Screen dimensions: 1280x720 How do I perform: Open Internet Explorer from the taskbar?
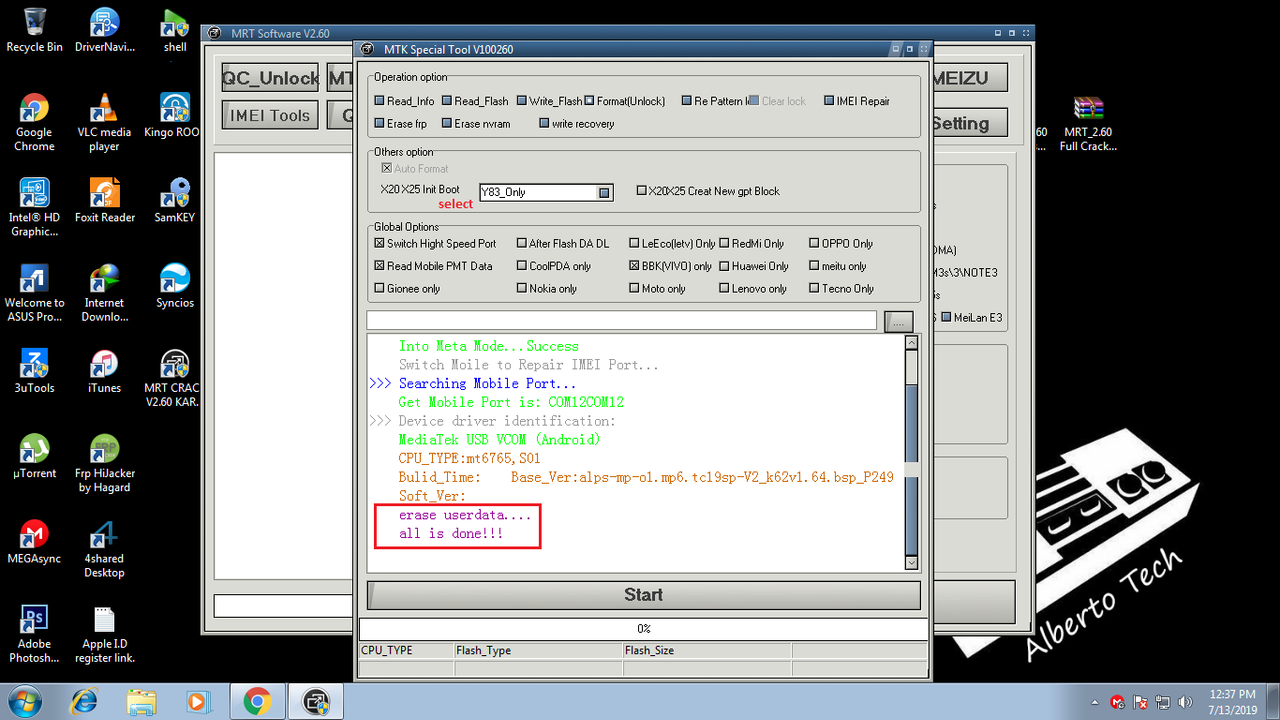point(84,701)
